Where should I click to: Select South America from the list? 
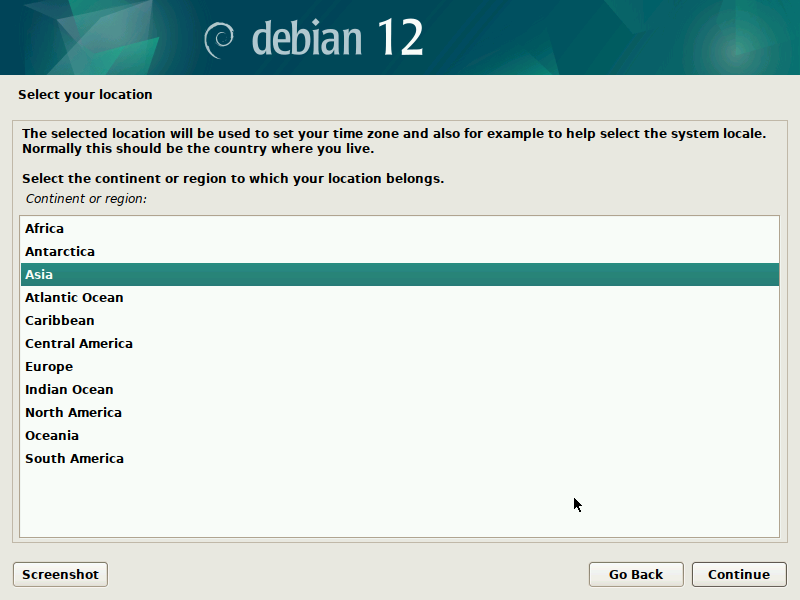[x=74, y=458]
